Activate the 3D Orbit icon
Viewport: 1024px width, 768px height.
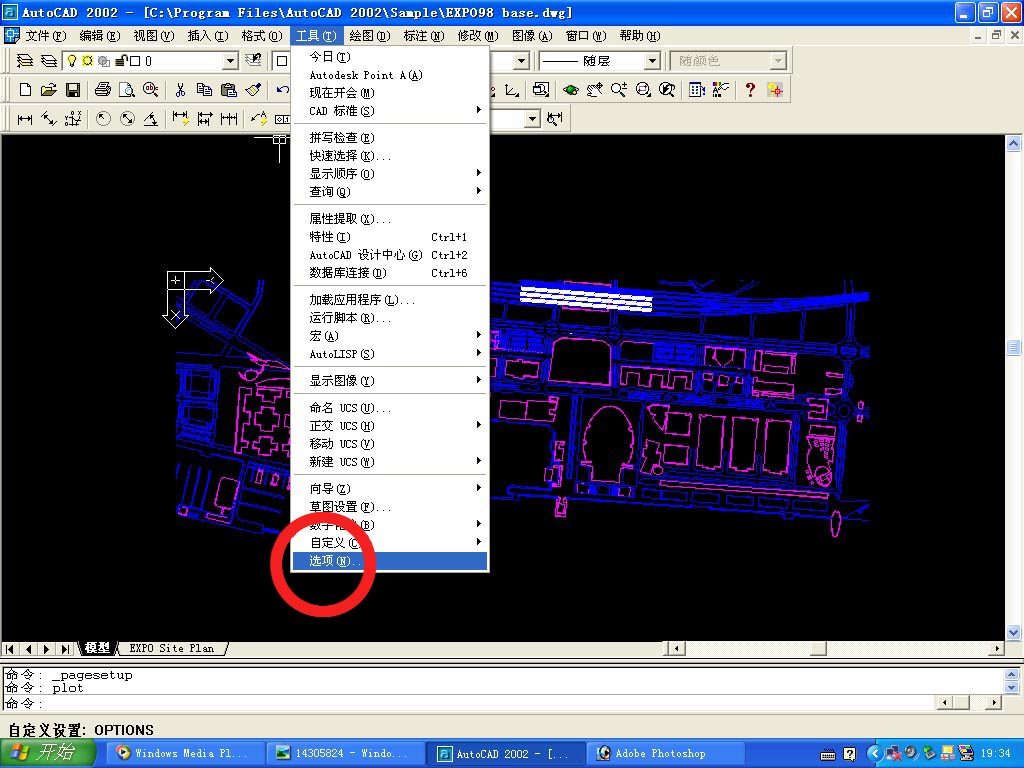coord(570,90)
